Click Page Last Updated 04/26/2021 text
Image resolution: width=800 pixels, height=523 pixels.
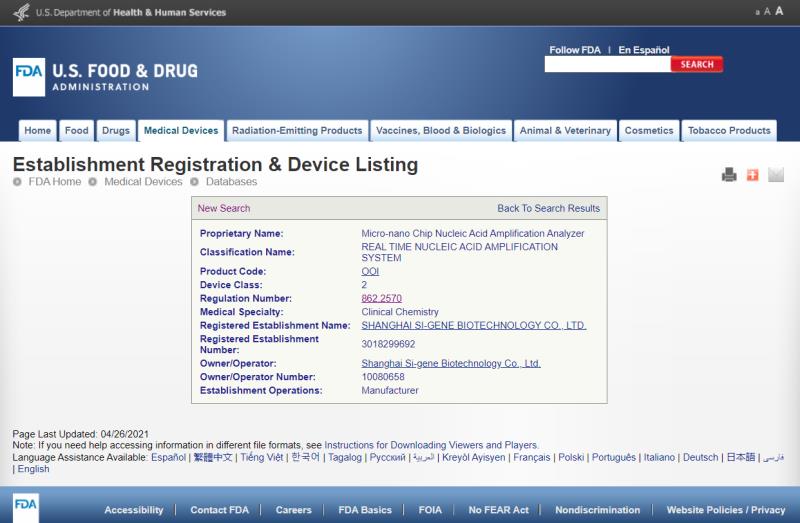[81, 434]
